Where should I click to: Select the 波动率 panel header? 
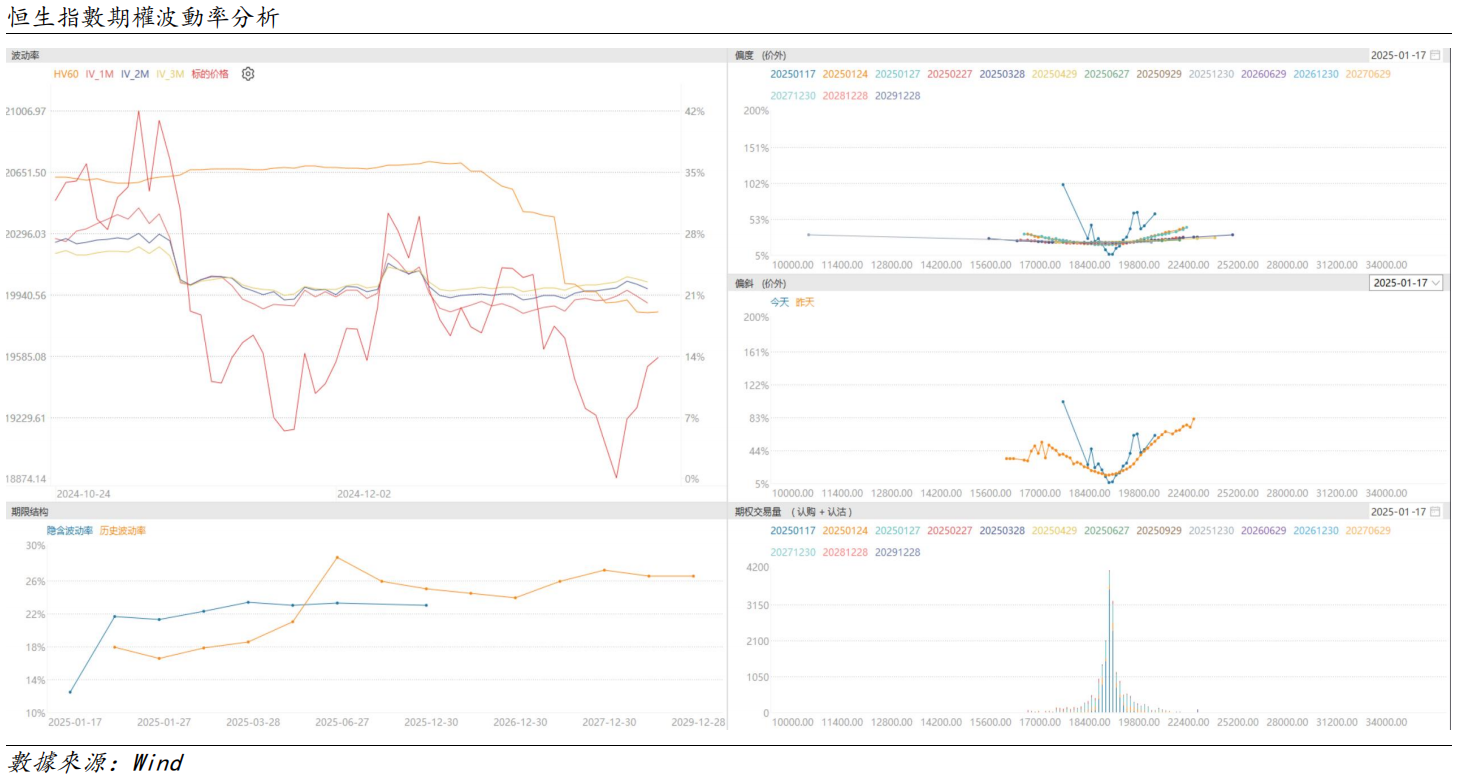[25, 55]
